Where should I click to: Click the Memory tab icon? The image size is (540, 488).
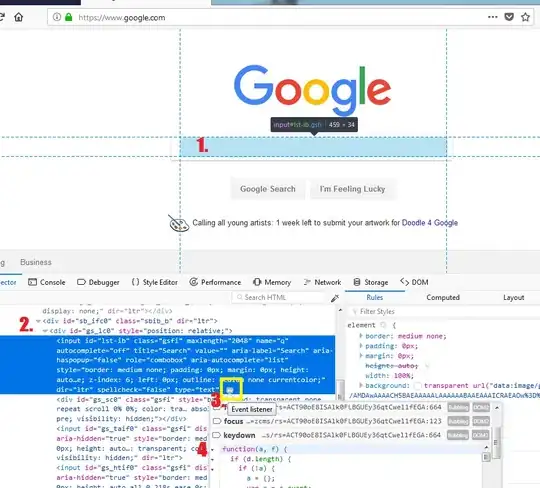point(257,282)
